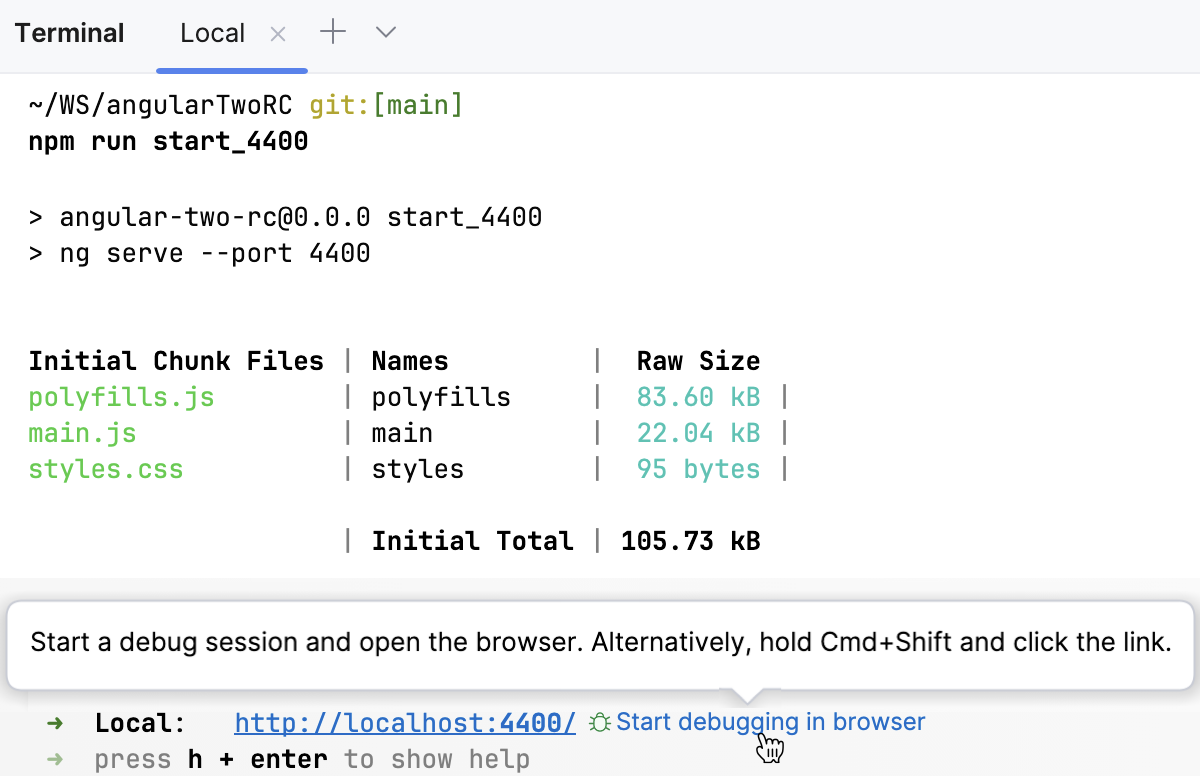Open the main.js file link
The width and height of the screenshot is (1200, 780).
[x=82, y=432]
